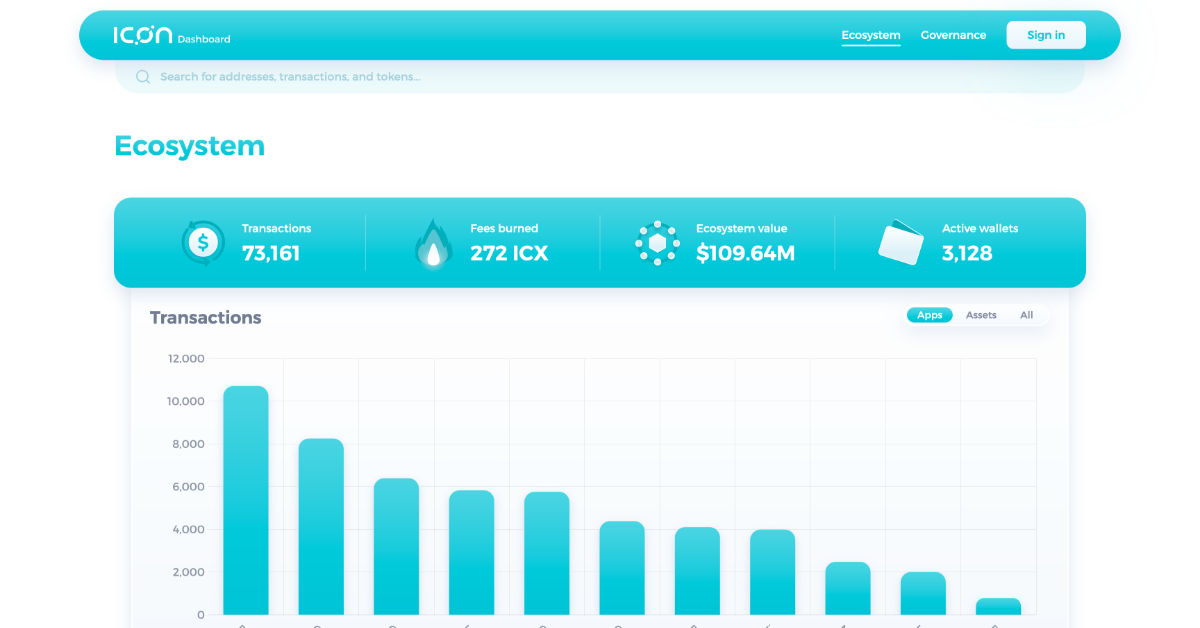
Task: Switch chart filter to Apps
Action: tap(930, 315)
